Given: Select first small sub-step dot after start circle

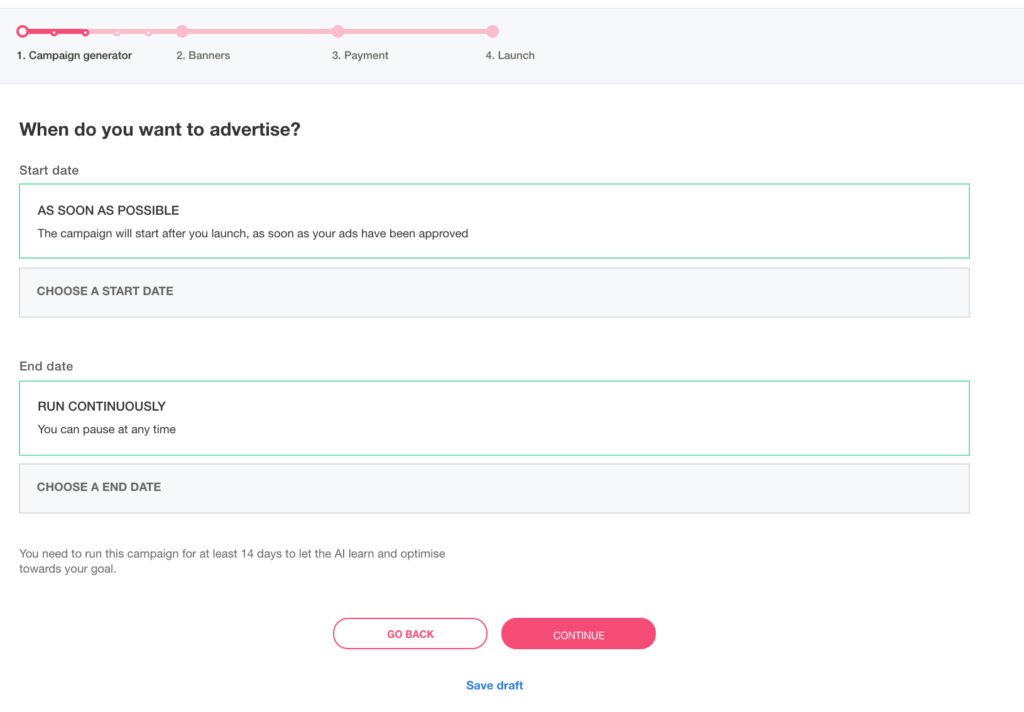Looking at the screenshot, I should click(x=54, y=33).
